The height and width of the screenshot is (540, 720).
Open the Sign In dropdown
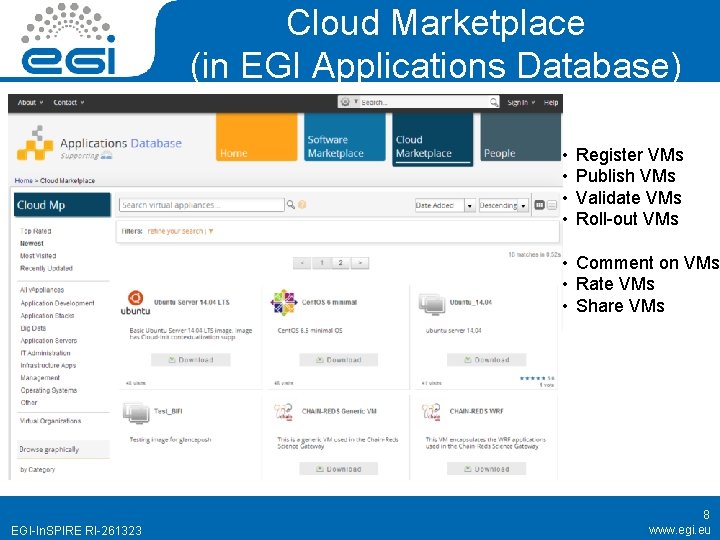[x=521, y=102]
